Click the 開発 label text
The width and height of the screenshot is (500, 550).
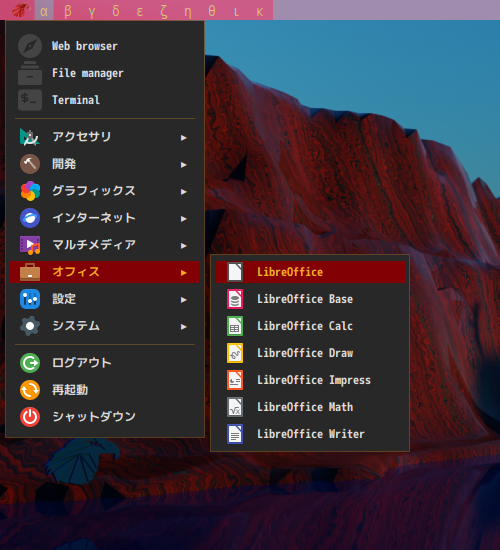64,164
